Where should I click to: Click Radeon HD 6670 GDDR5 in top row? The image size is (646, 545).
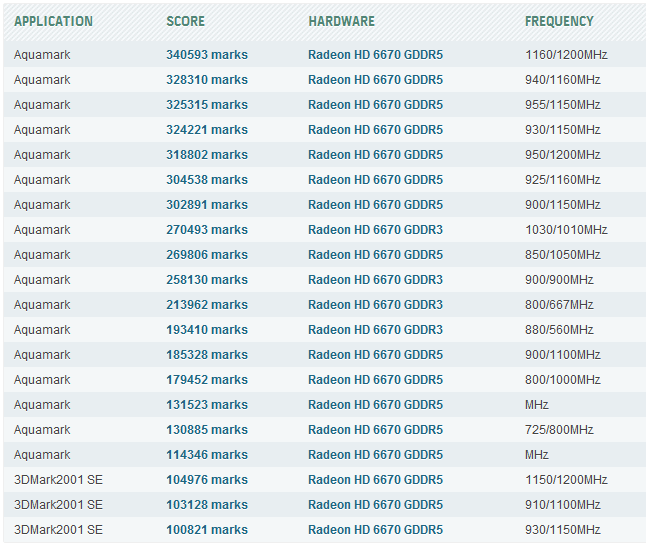tap(375, 55)
